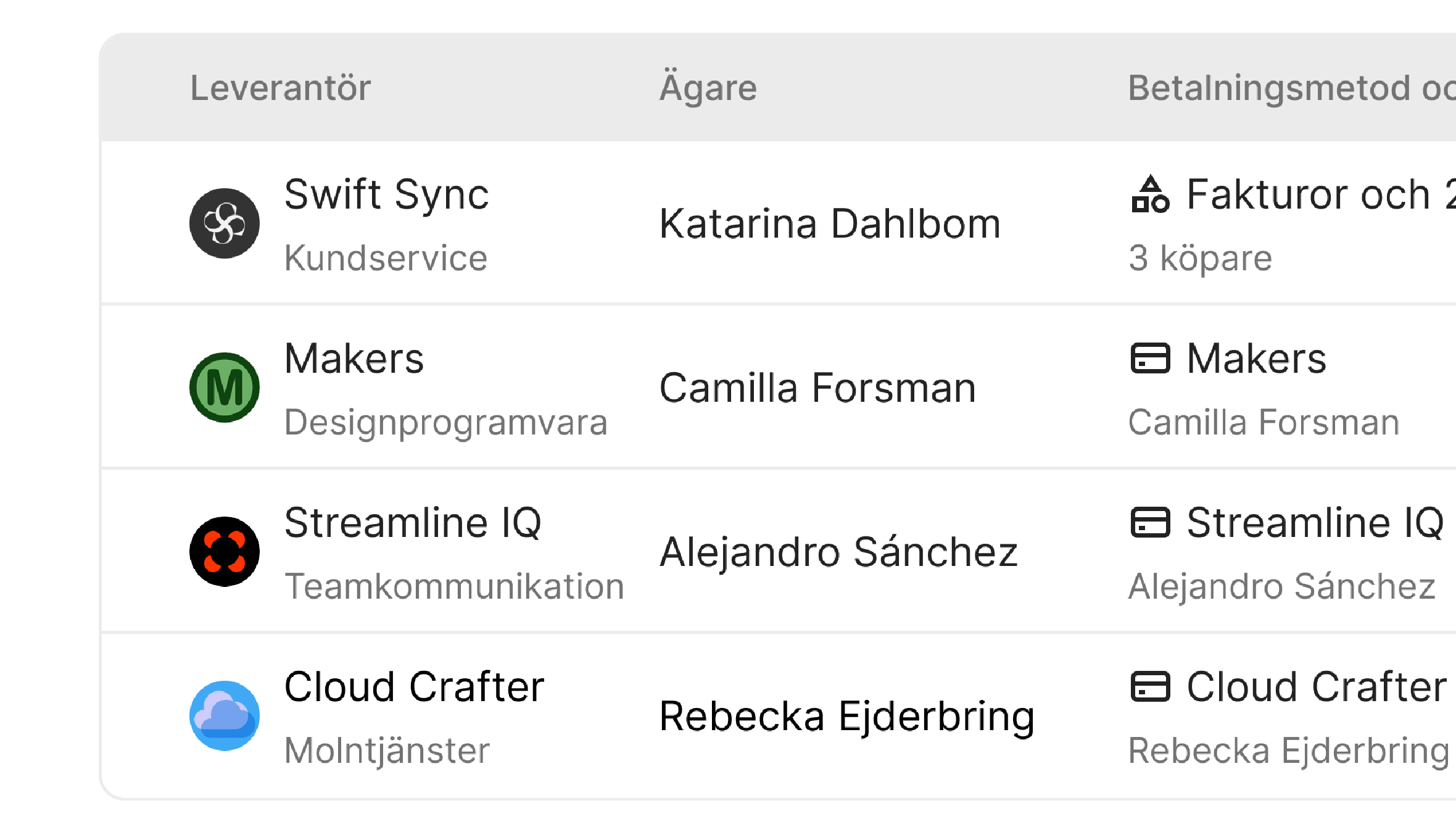Click the card icon beside Makers payment

1150,359
